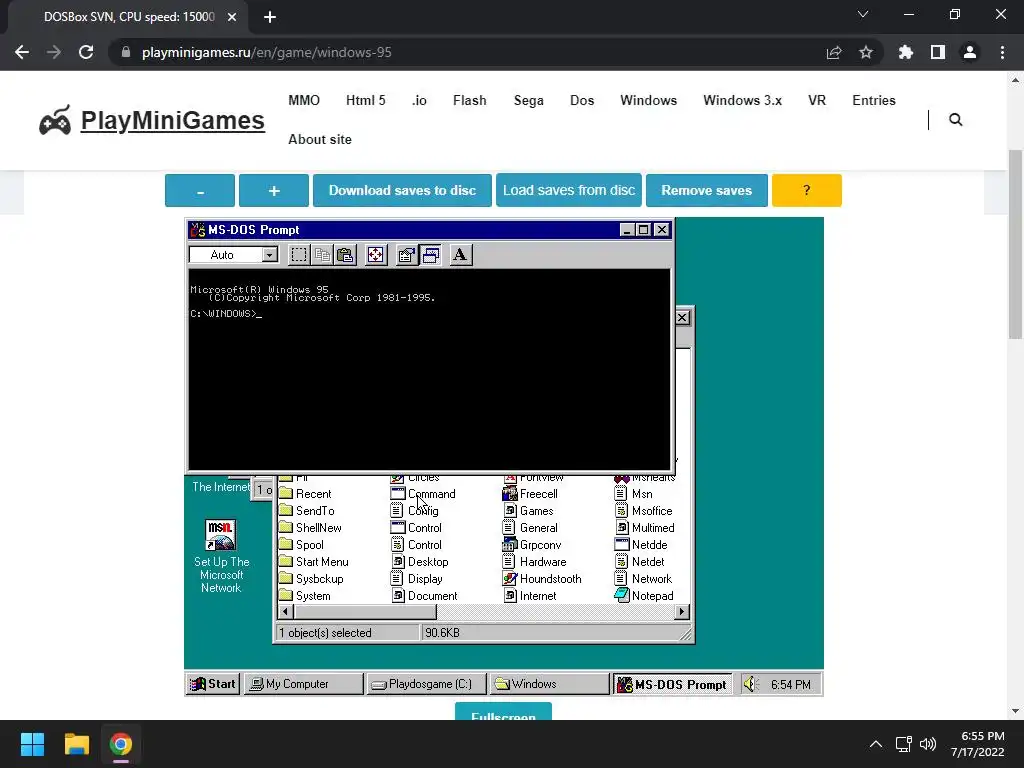Screen dimensions: 1024x768
Task: Bookmark this page with the star icon
Action: click(866, 52)
